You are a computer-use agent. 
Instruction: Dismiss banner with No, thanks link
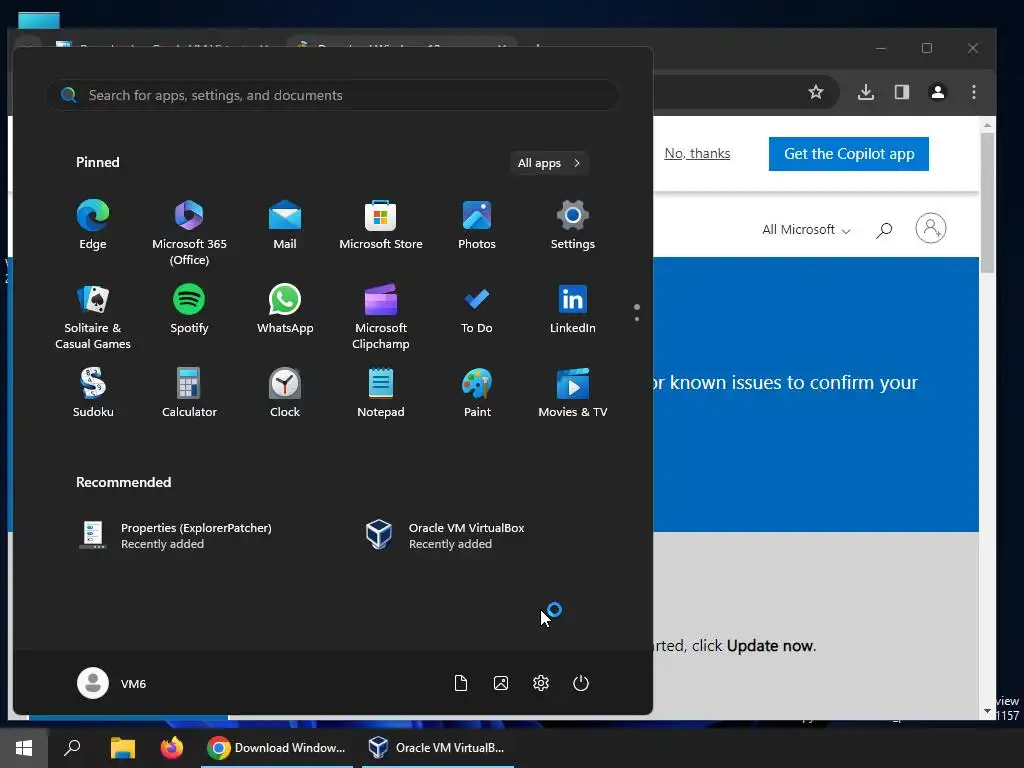click(x=697, y=153)
